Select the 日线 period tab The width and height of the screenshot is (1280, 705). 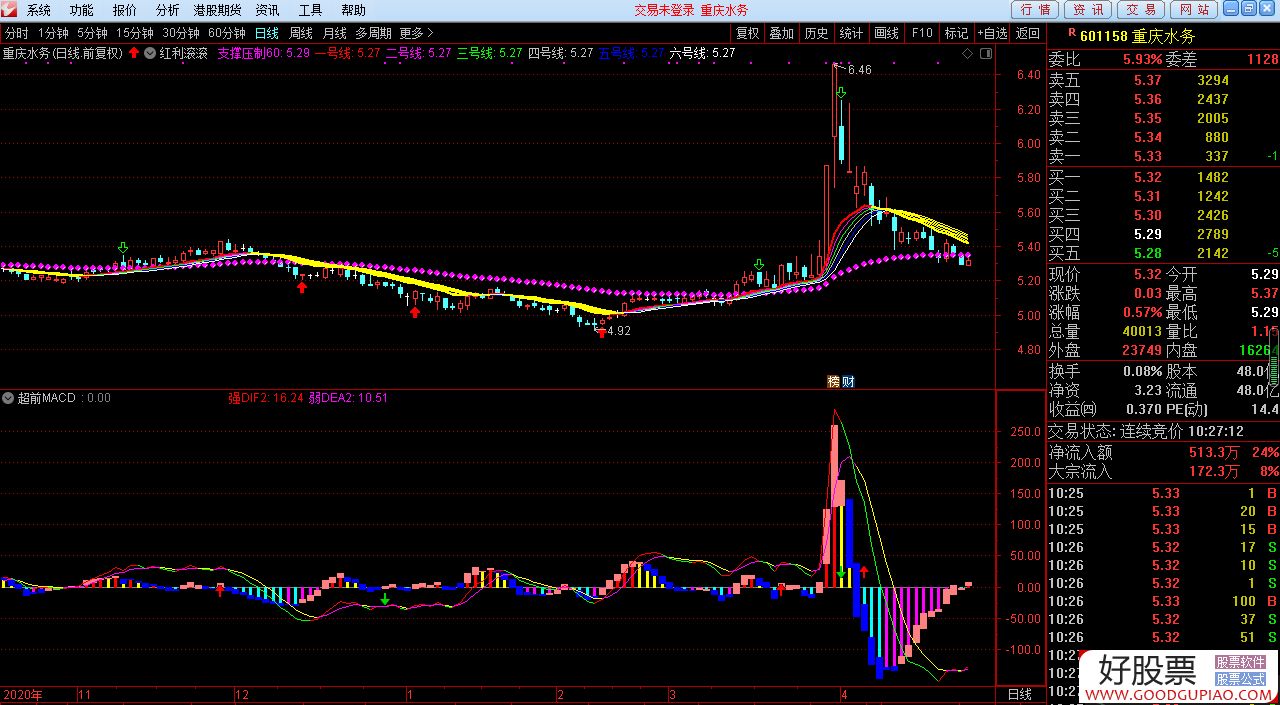coord(267,33)
